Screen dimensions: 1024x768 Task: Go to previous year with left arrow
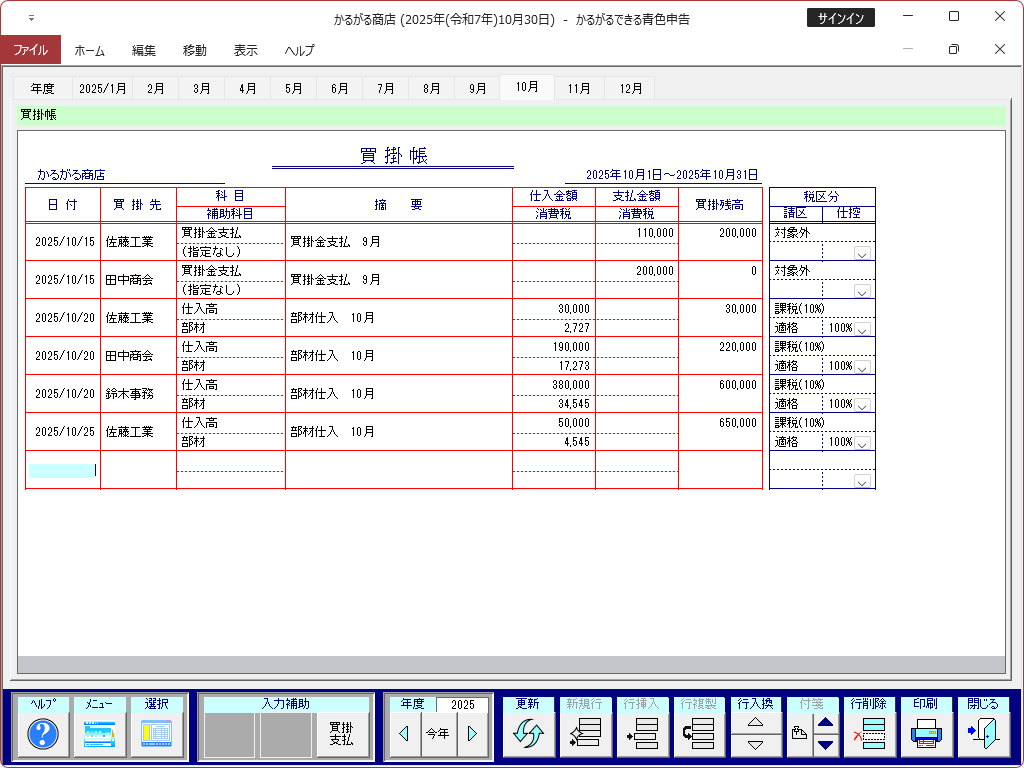[404, 734]
